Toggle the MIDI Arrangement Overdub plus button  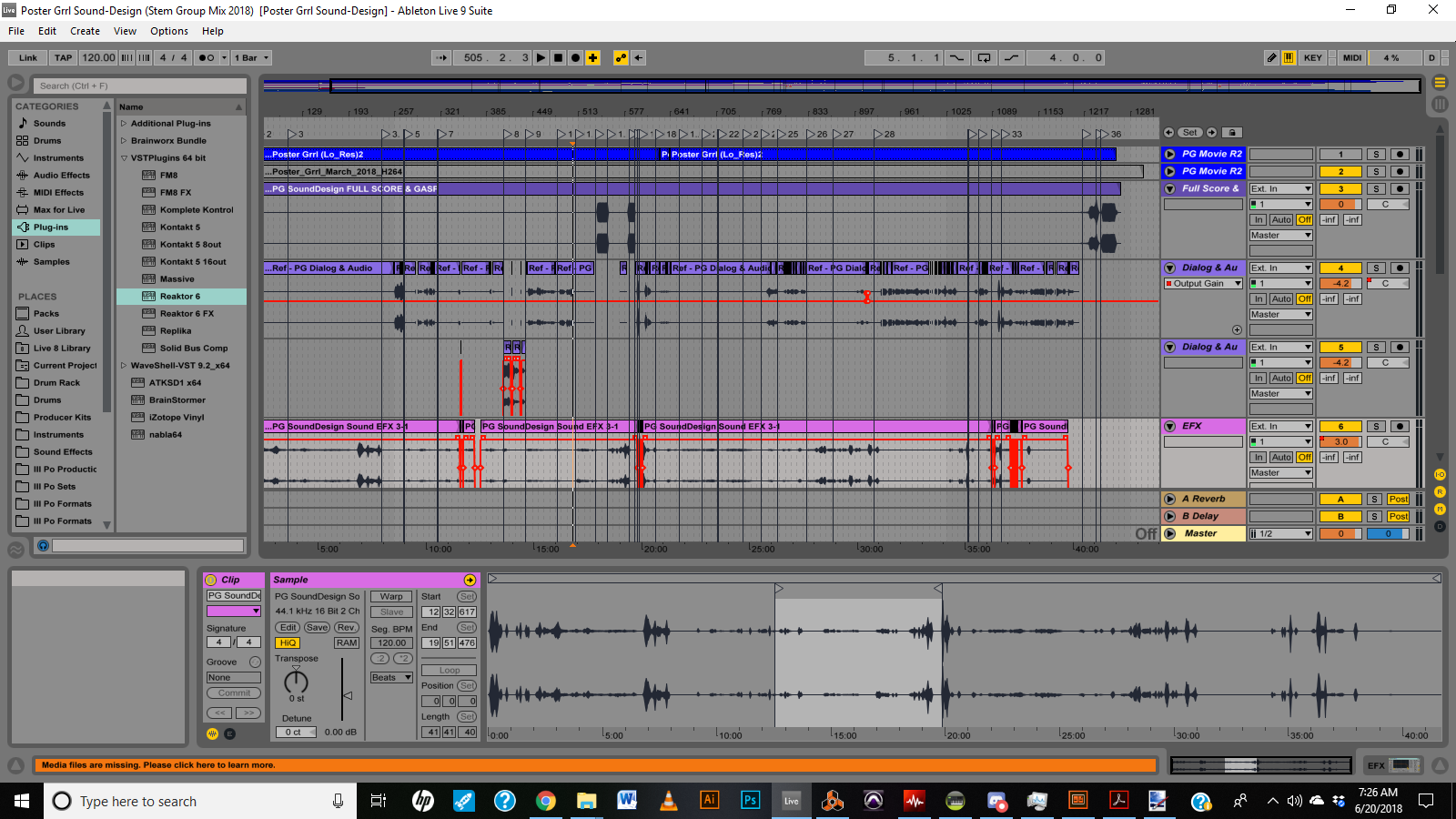[x=592, y=57]
